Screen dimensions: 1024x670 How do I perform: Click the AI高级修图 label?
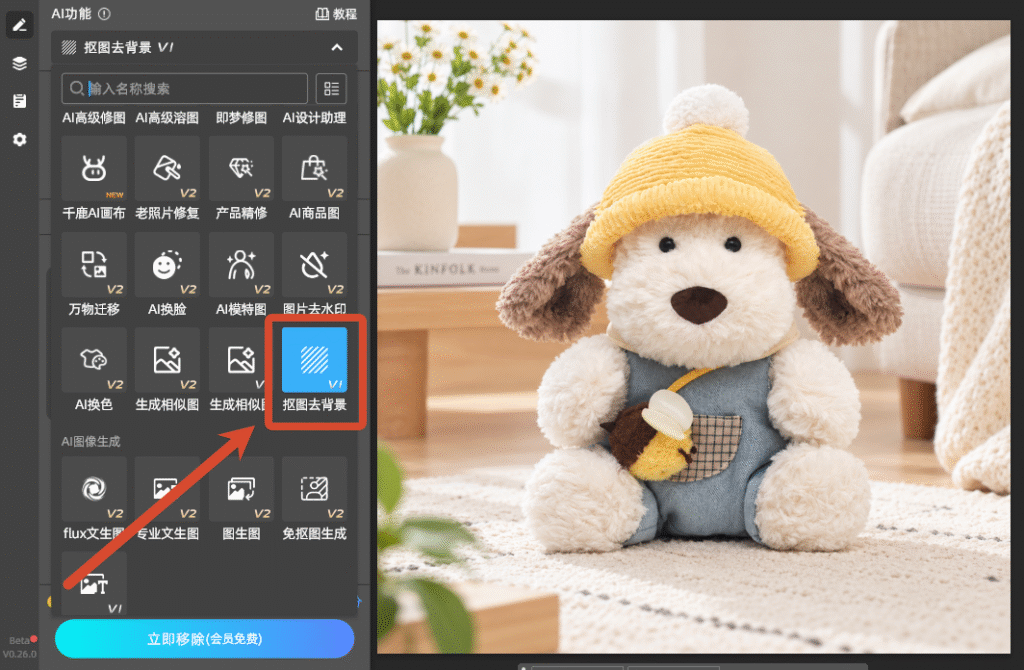point(94,118)
